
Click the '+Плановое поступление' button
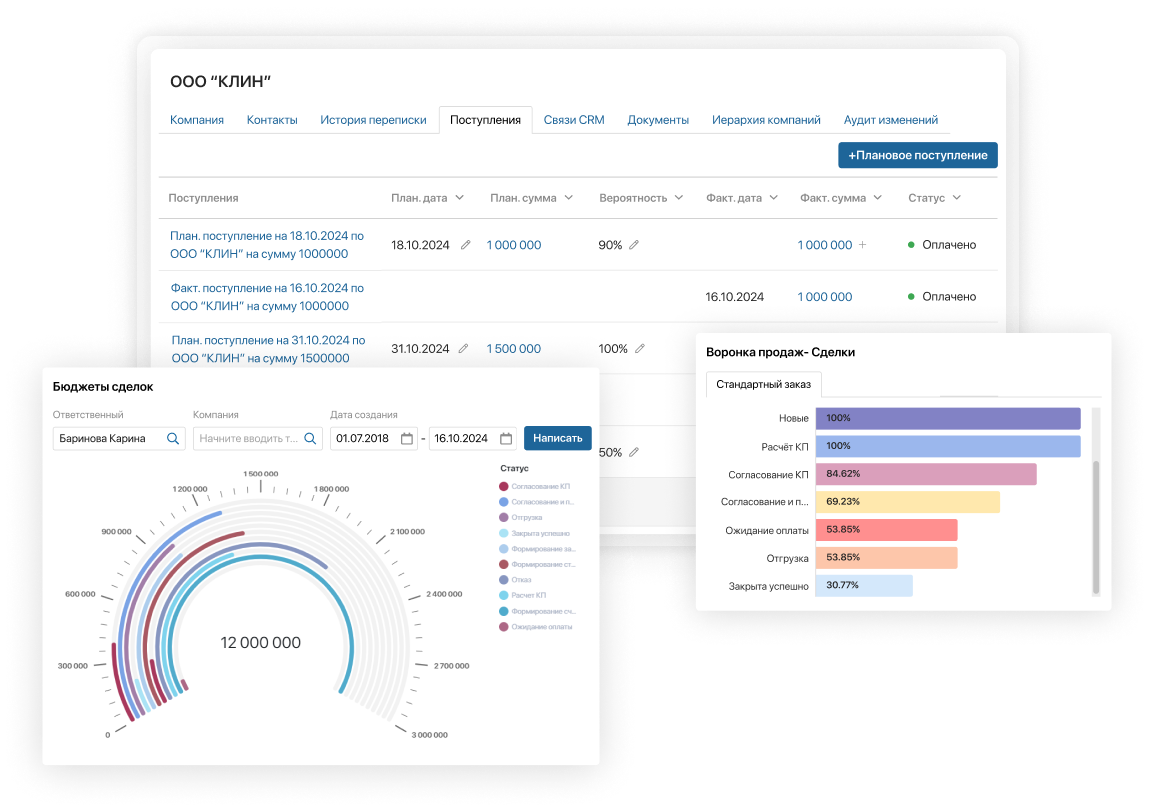click(x=917, y=155)
